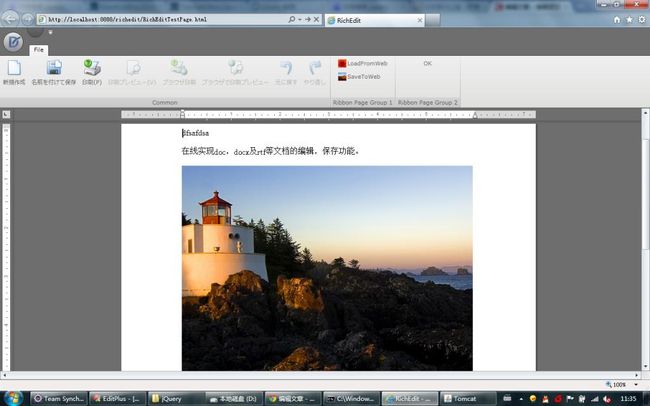Click OK in Ribbon Page Group 2
This screenshot has width=650, height=406.
click(427, 63)
